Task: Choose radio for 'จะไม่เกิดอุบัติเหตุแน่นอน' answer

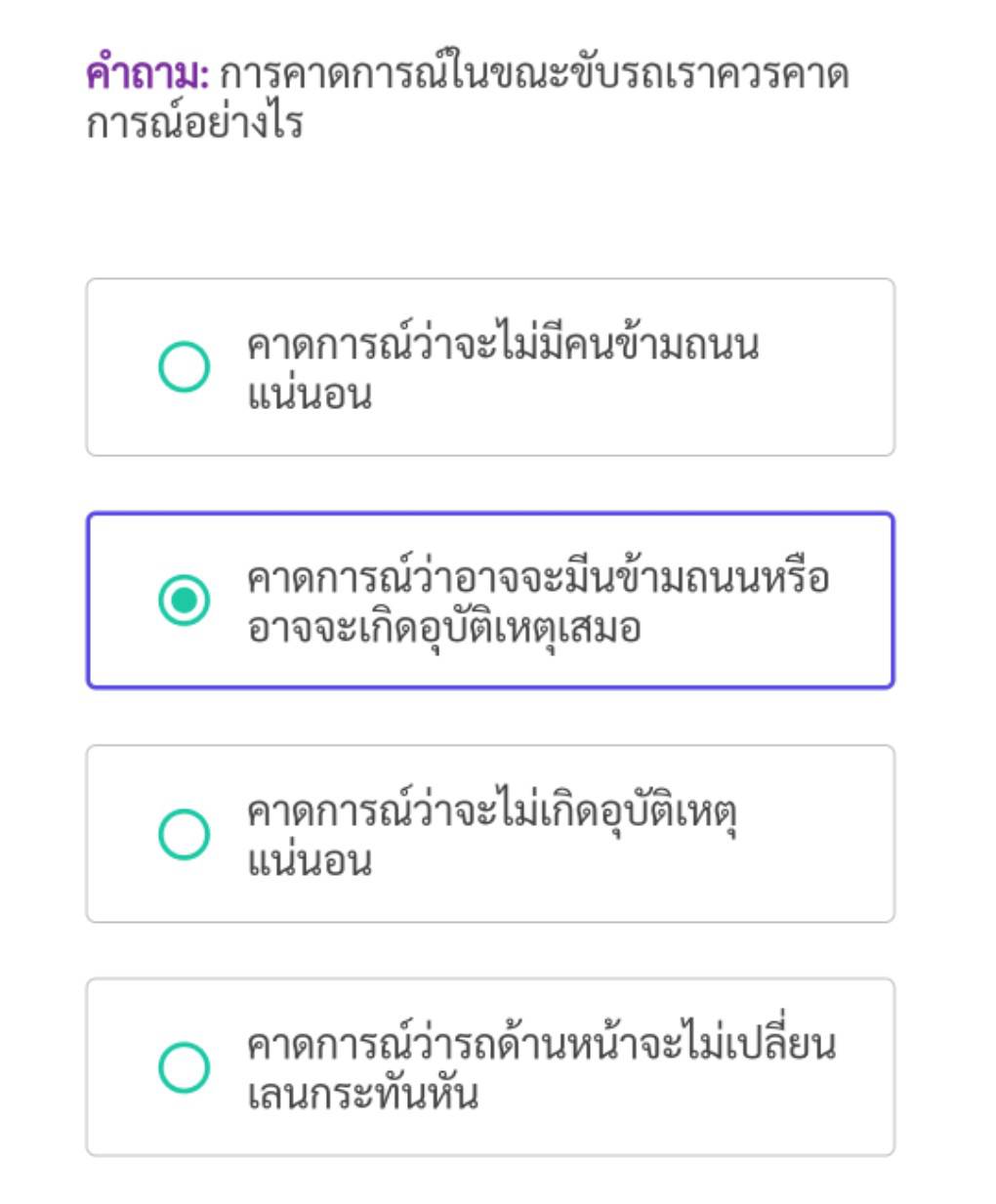Action: 184,834
